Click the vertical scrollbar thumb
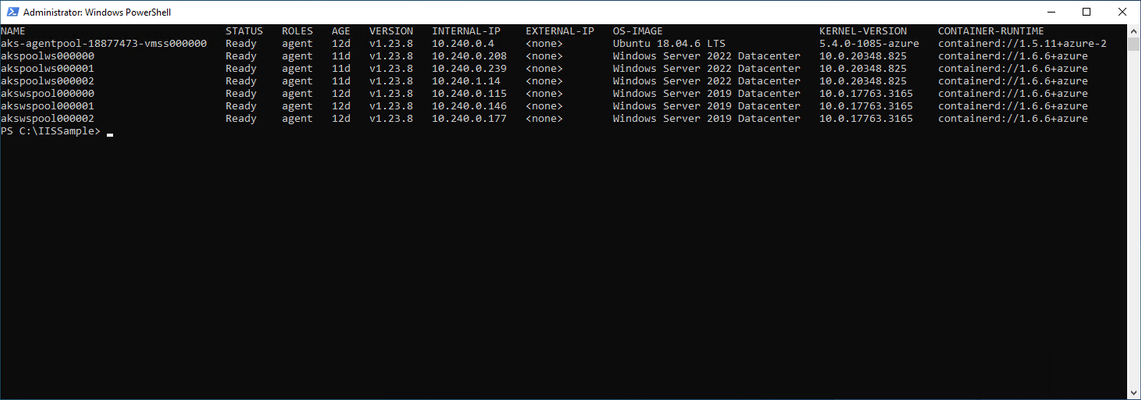The width and height of the screenshot is (1141, 400). pos(1134,45)
